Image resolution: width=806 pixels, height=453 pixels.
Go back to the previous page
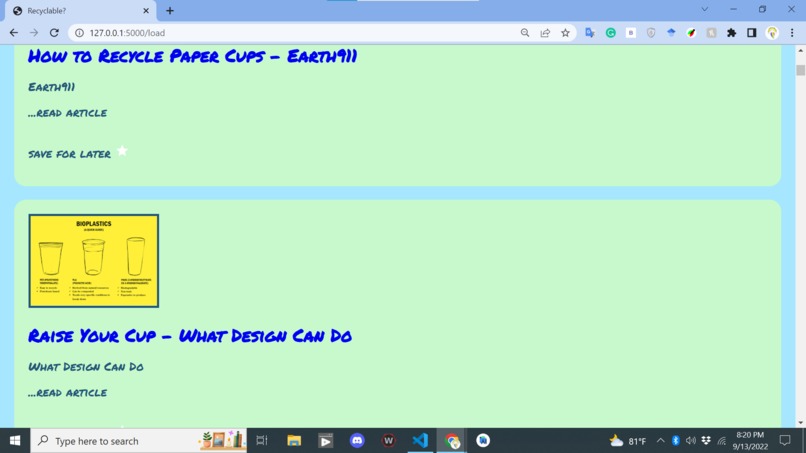(14, 33)
